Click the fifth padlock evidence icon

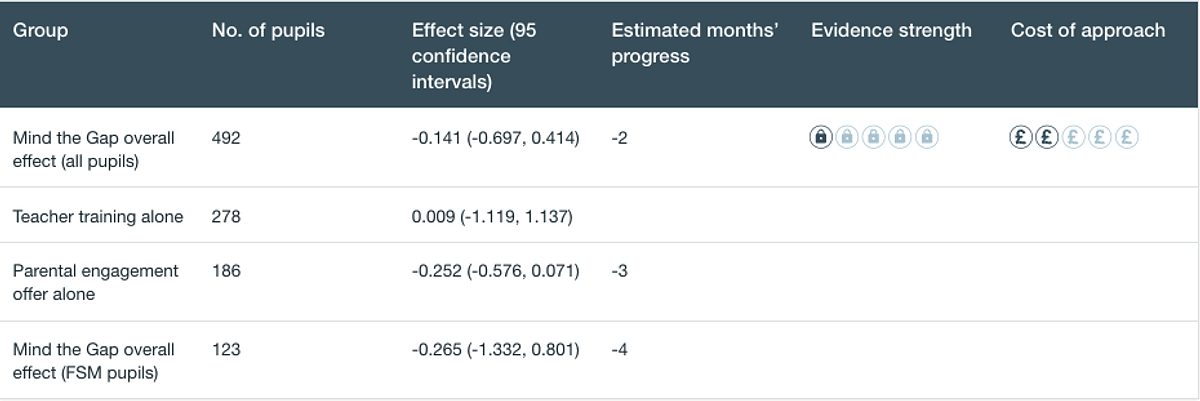927,137
